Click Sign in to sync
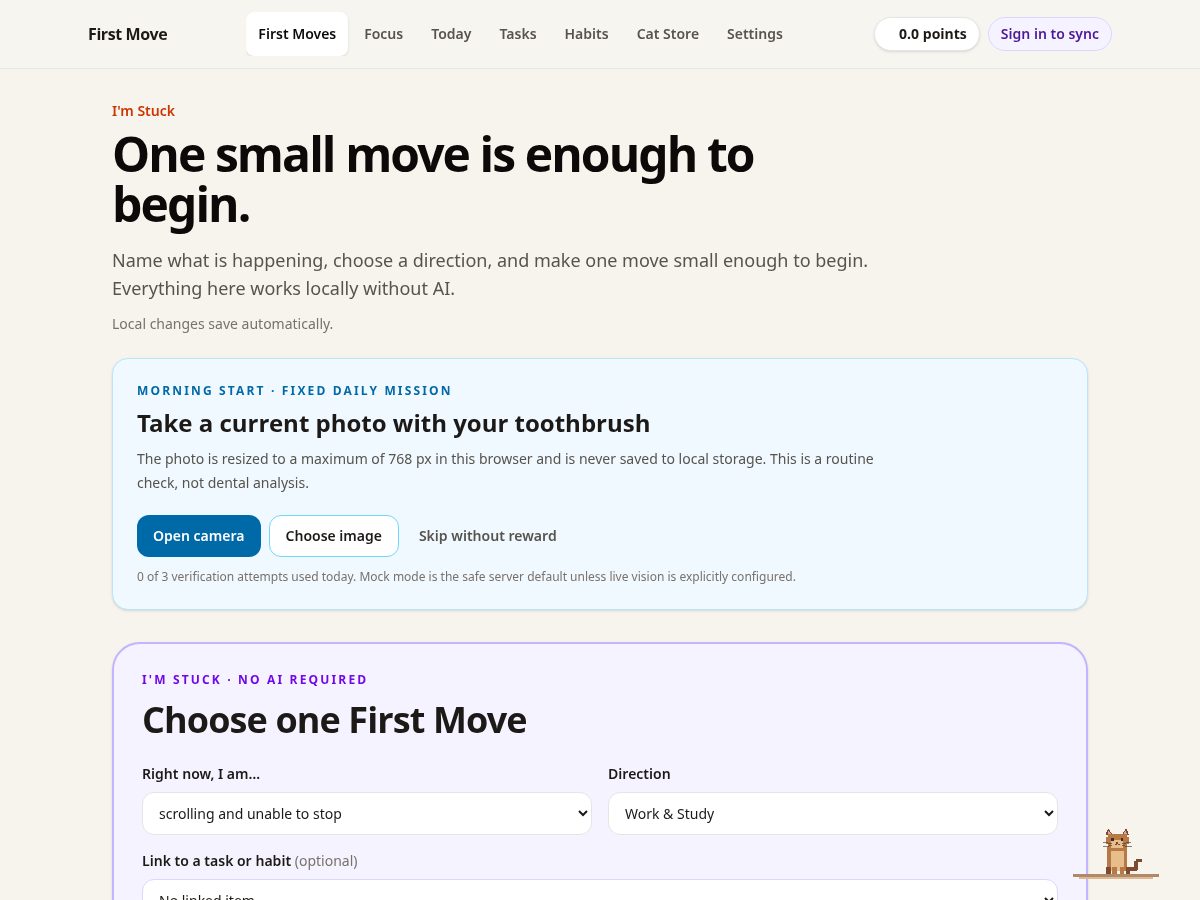The width and height of the screenshot is (1200, 900). 1049,34
